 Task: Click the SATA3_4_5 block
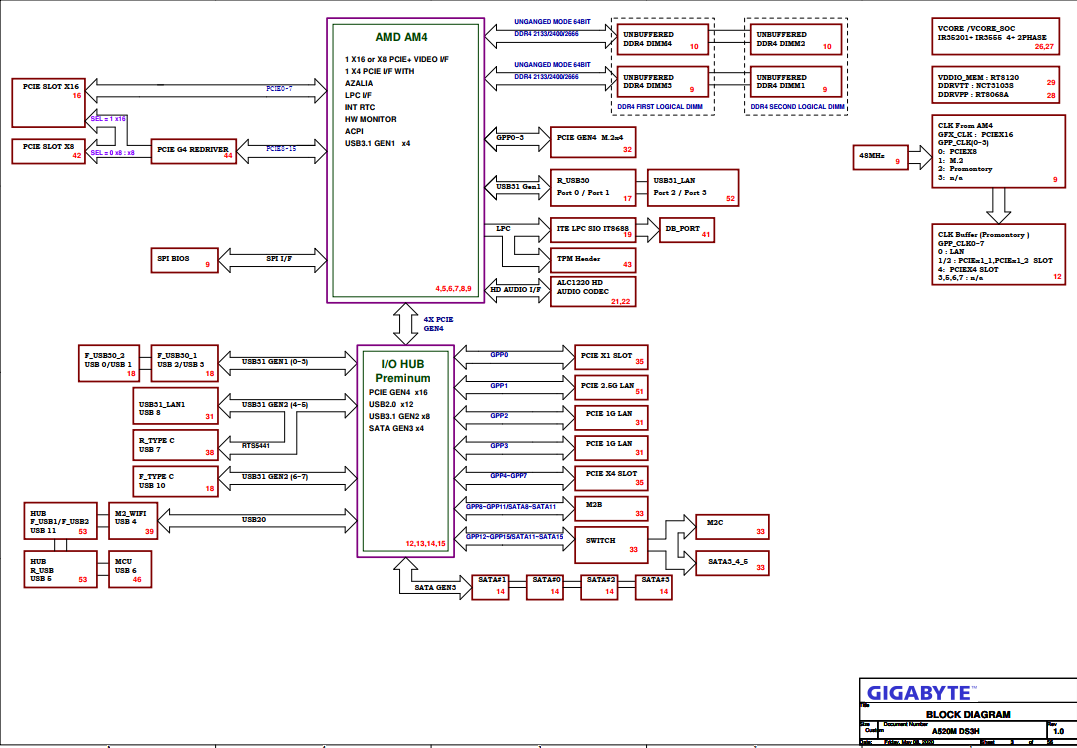point(732,563)
